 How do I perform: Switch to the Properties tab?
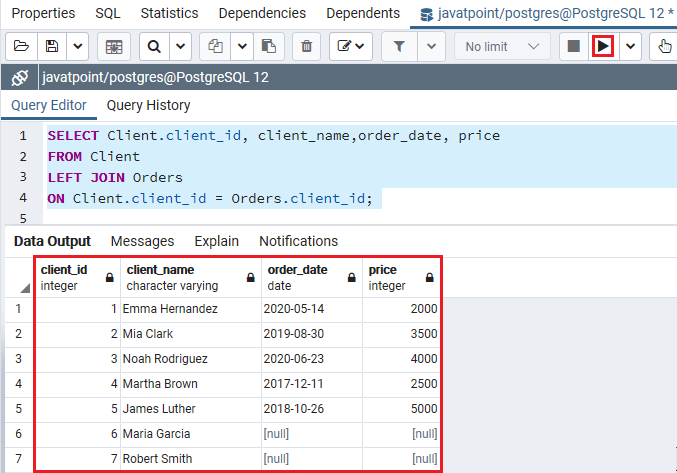point(43,13)
